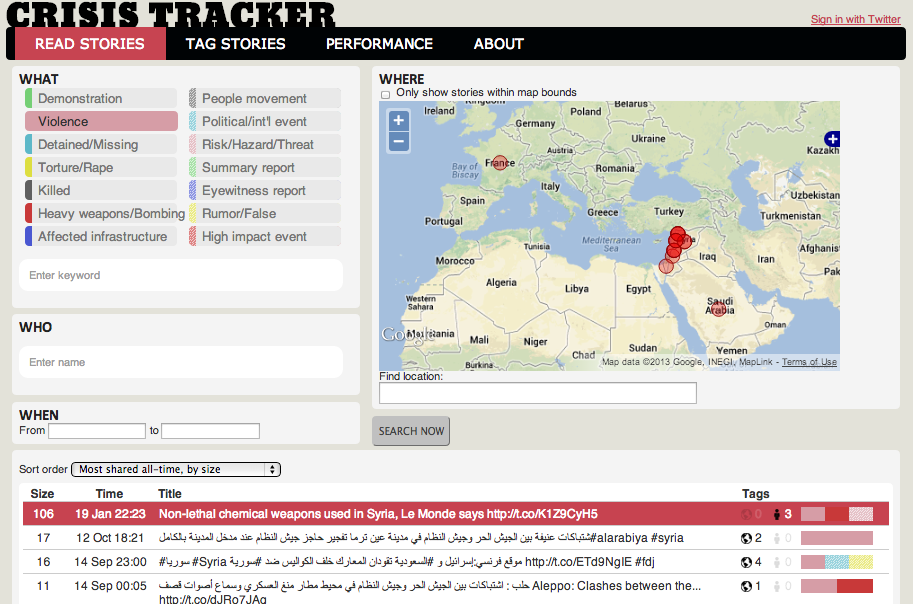Open the Tag Stories tab

pyautogui.click(x=235, y=44)
